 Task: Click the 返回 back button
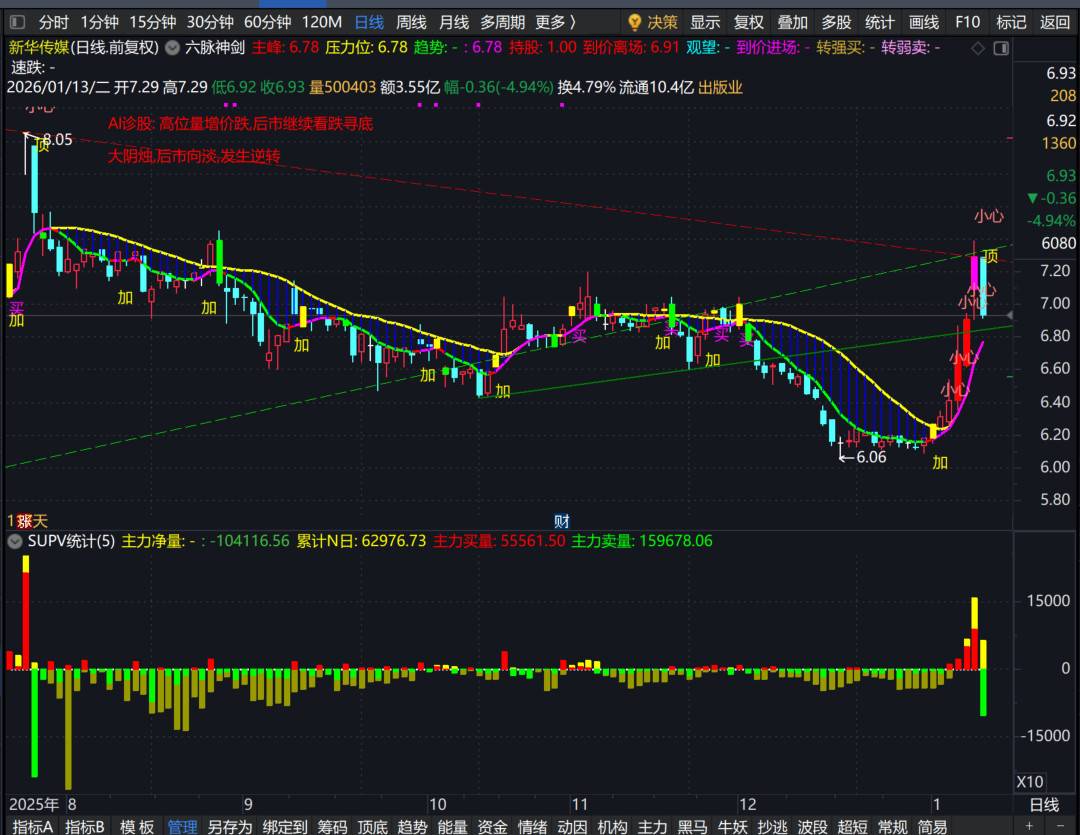pyautogui.click(x=1055, y=23)
